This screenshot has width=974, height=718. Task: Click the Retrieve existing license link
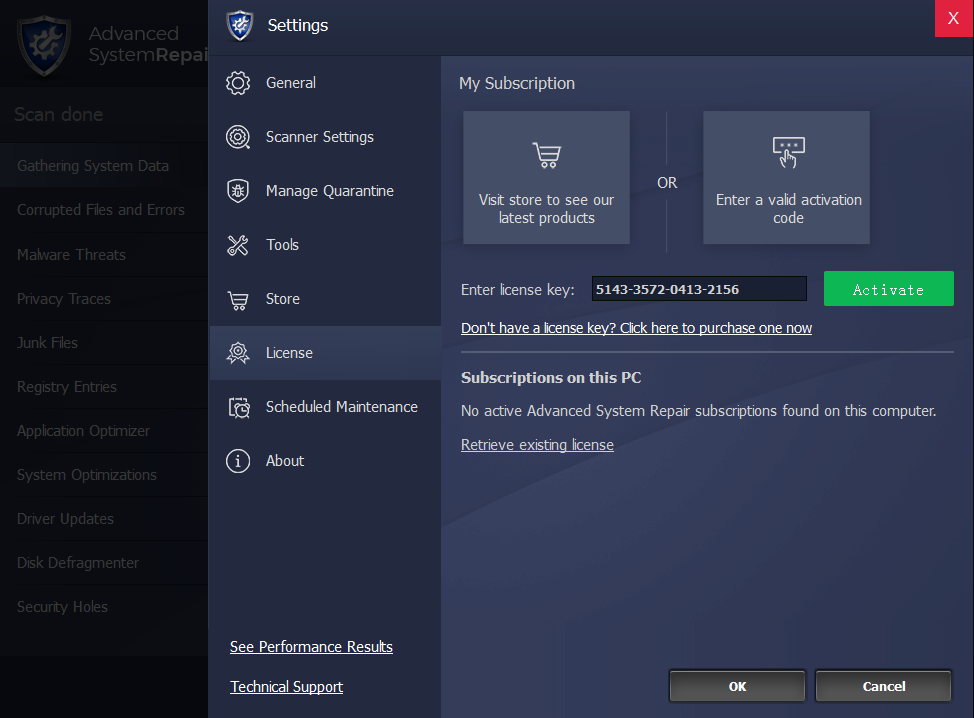537,445
